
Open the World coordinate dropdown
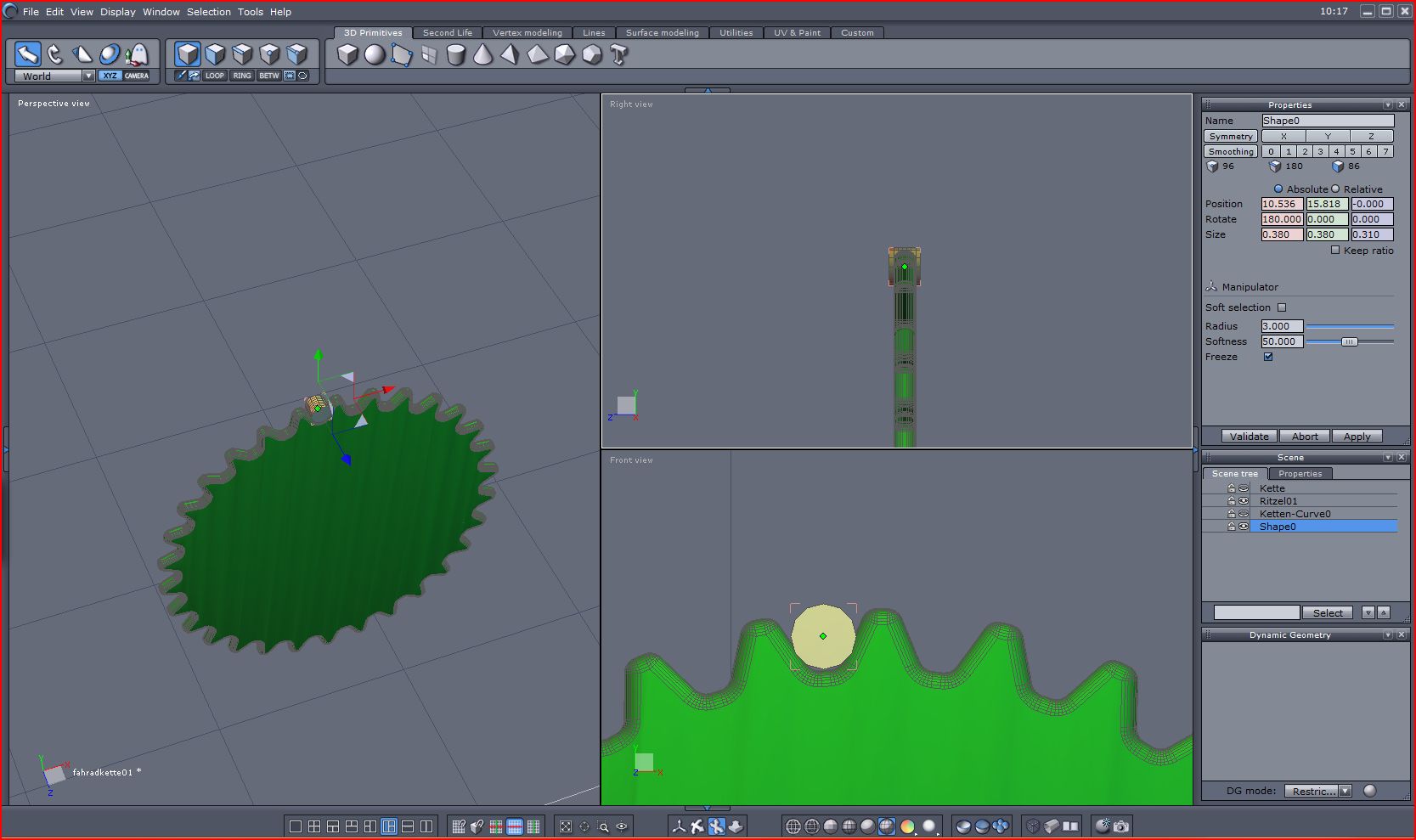(88, 76)
